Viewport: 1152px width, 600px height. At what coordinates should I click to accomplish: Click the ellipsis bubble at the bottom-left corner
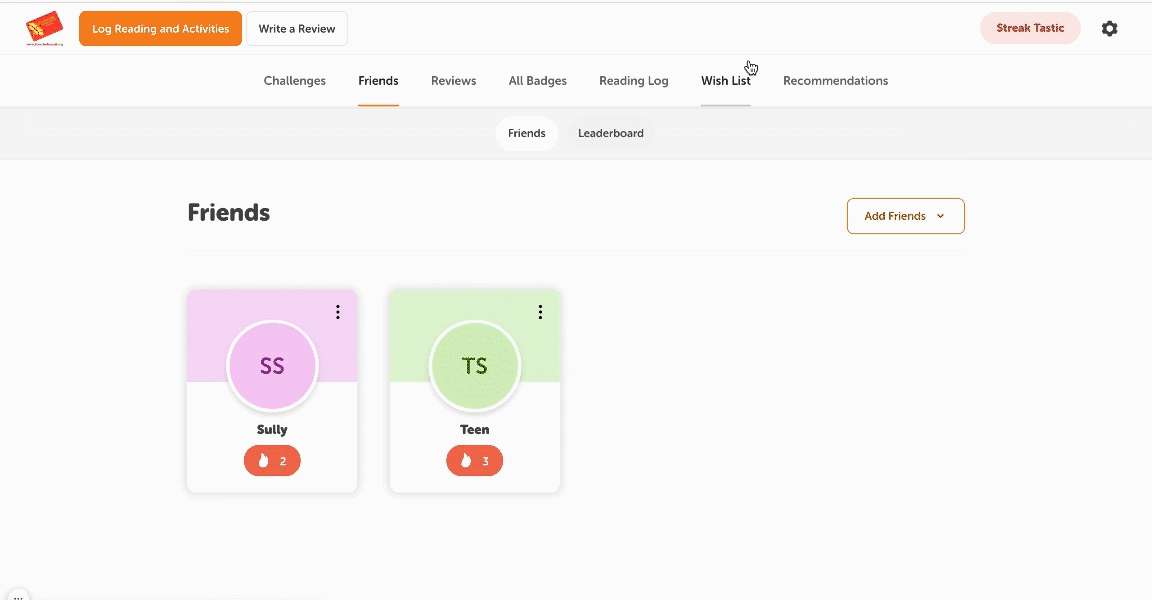[17, 595]
